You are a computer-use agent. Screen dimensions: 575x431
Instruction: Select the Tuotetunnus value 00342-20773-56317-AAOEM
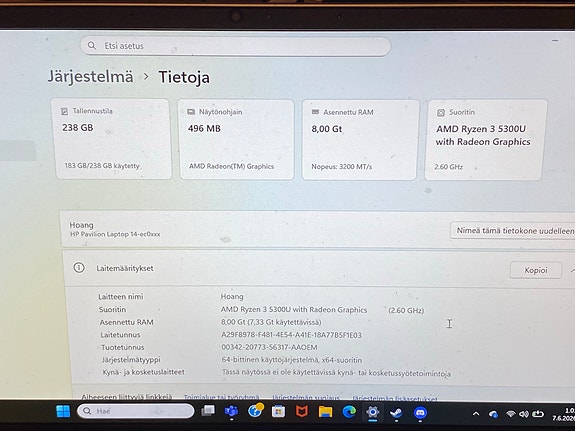click(270, 347)
